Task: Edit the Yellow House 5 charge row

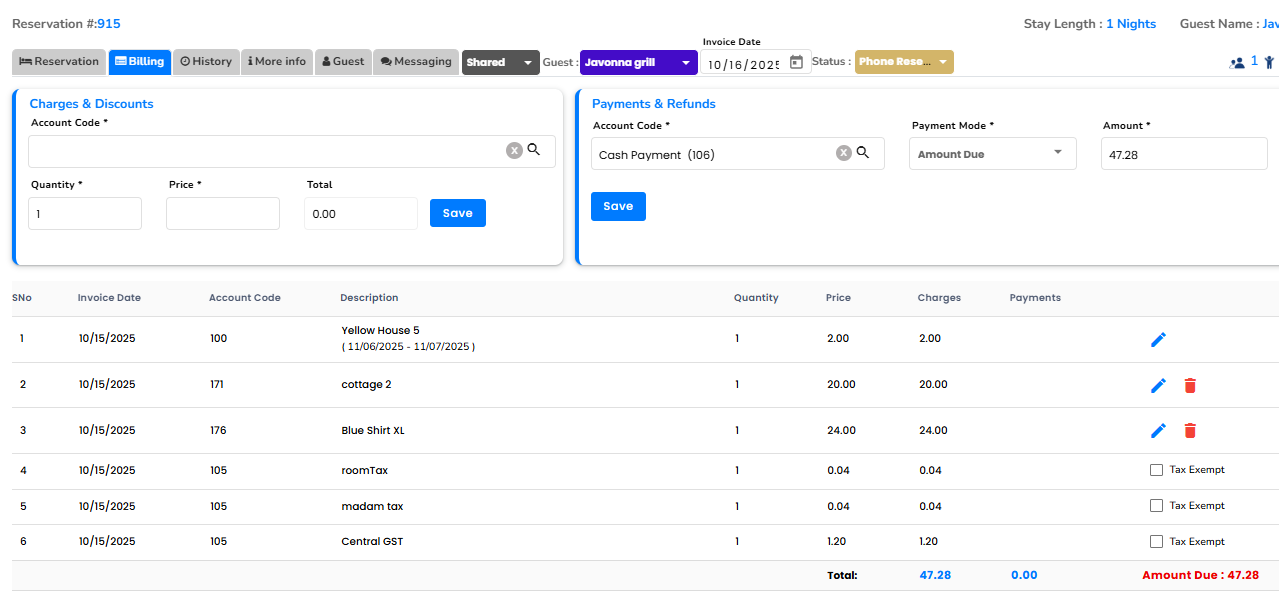Action: point(1158,340)
